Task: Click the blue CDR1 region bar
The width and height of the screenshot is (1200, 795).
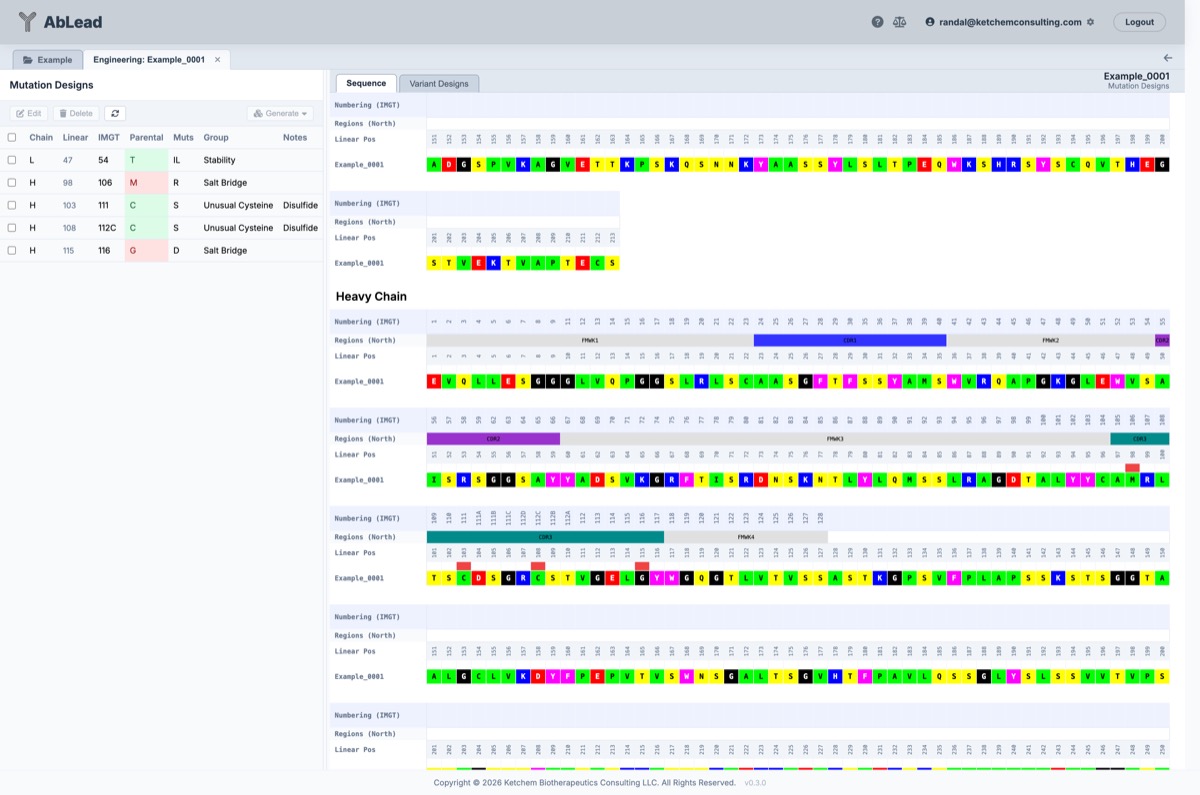Action: click(849, 340)
